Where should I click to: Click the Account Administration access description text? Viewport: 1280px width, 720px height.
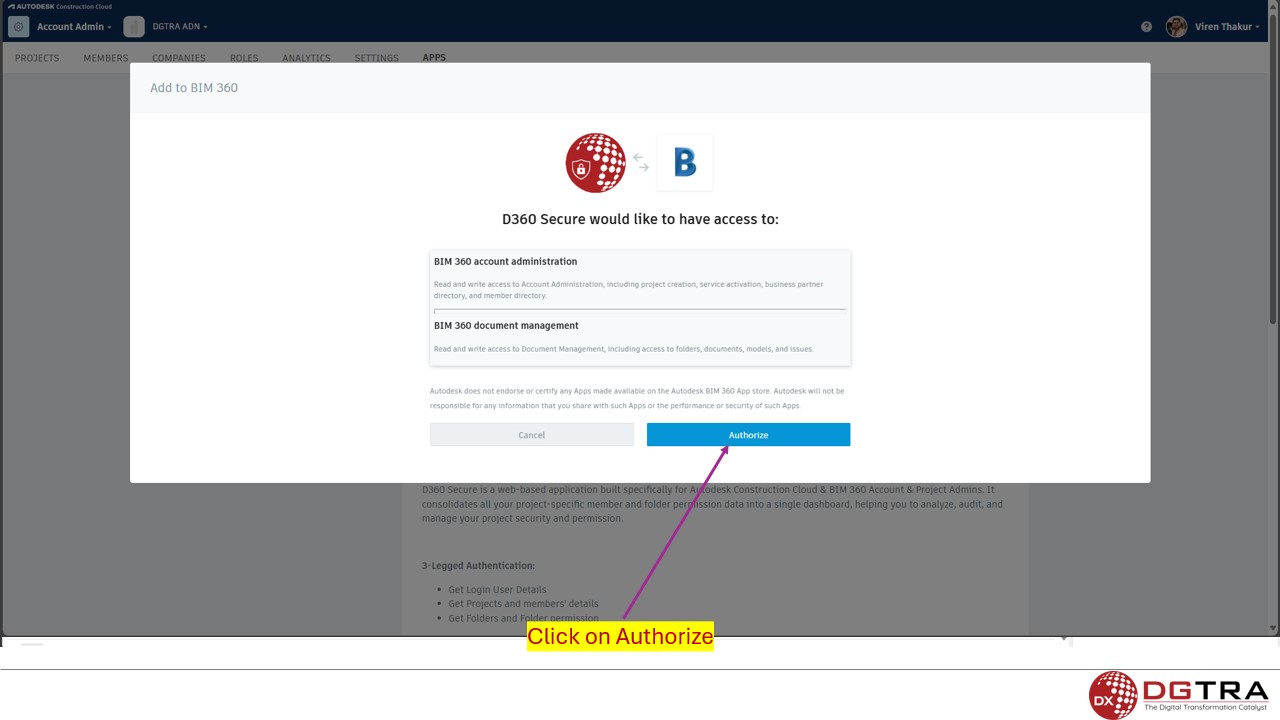628,290
